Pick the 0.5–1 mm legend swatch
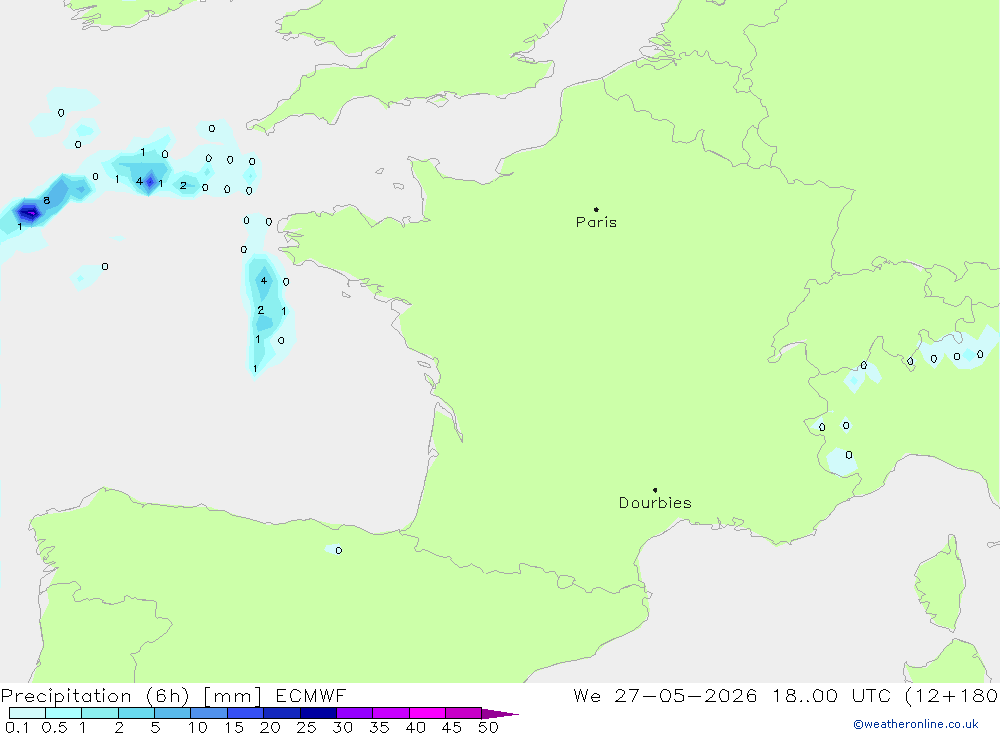The image size is (1000, 733). (x=64, y=713)
